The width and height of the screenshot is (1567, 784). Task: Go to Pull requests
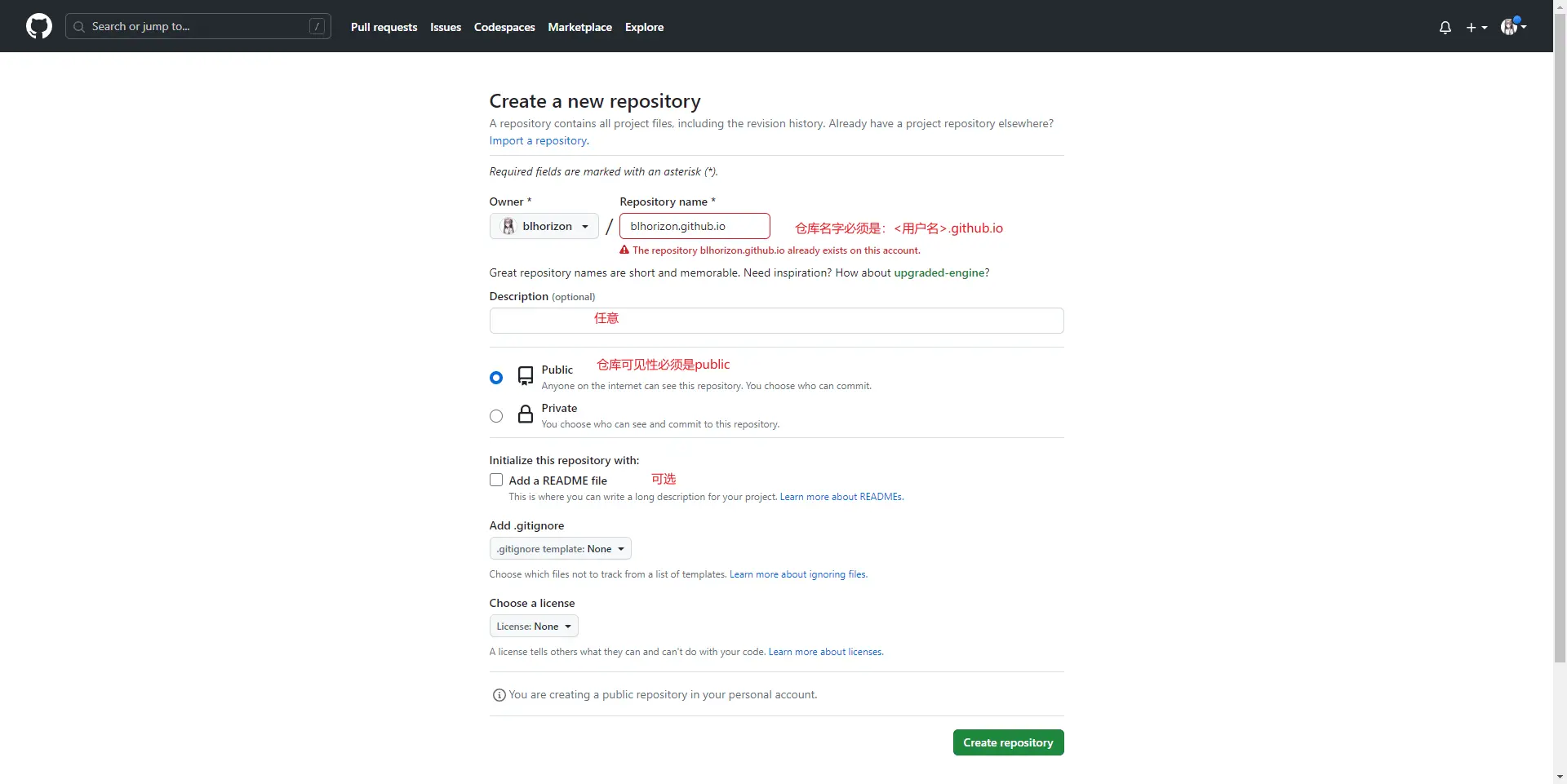(x=384, y=27)
